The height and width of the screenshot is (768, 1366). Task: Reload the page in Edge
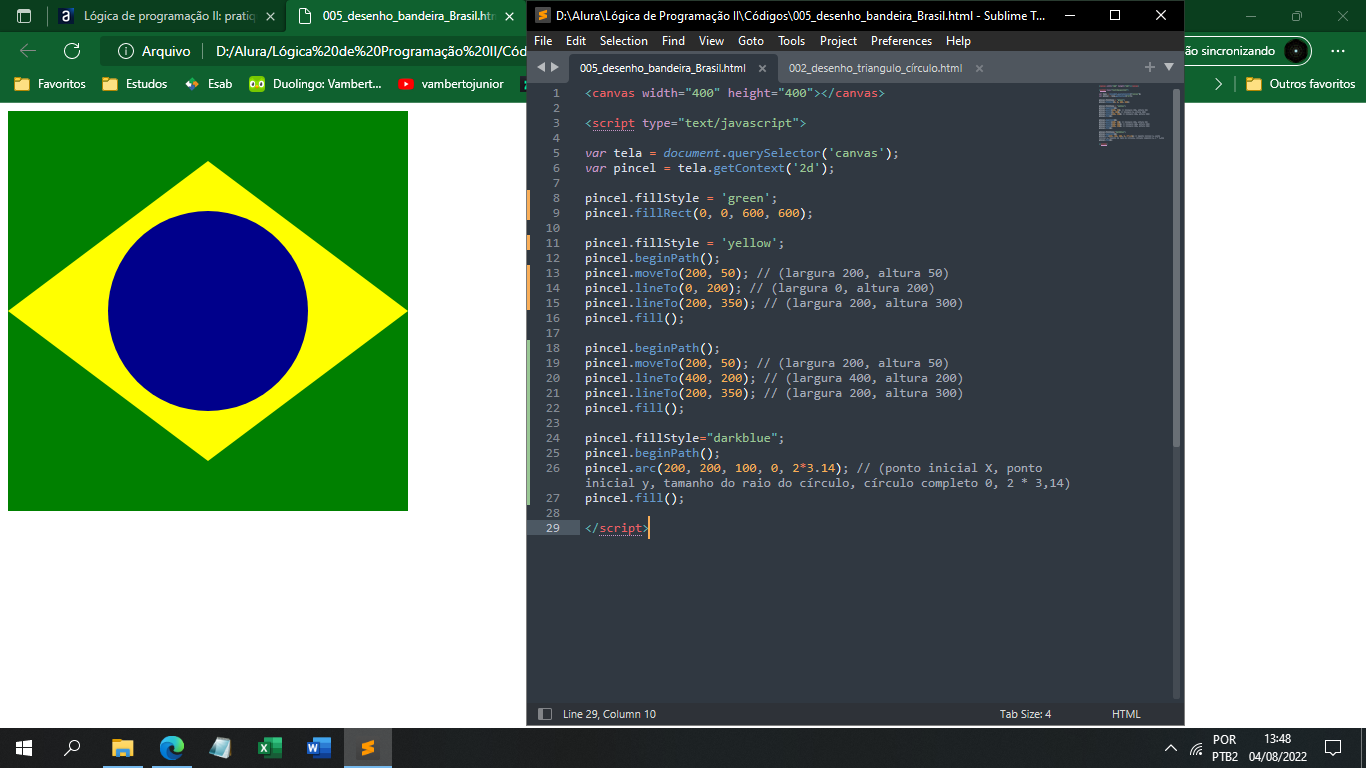tap(72, 51)
